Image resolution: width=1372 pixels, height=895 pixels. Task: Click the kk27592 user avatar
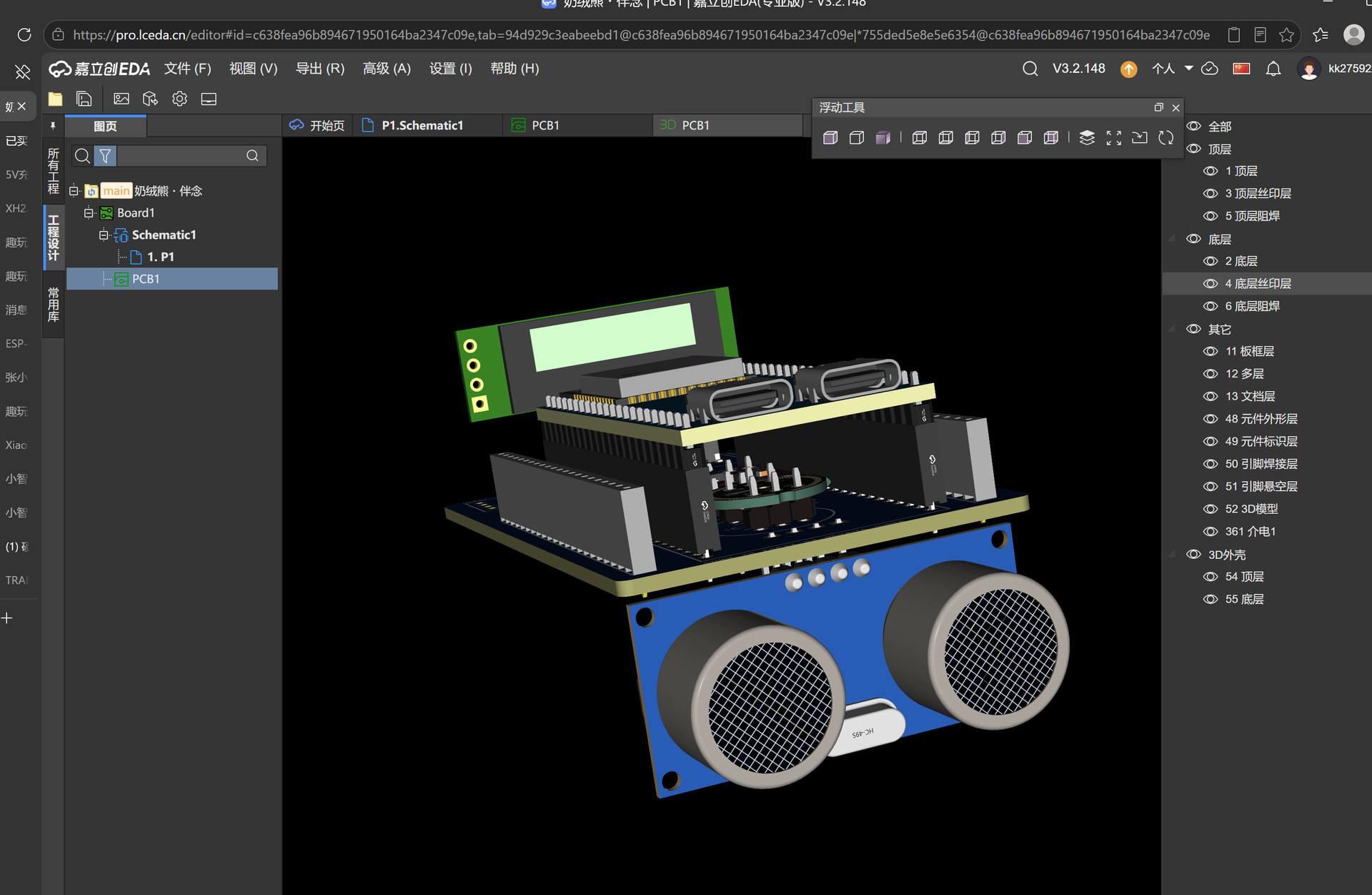pos(1308,69)
